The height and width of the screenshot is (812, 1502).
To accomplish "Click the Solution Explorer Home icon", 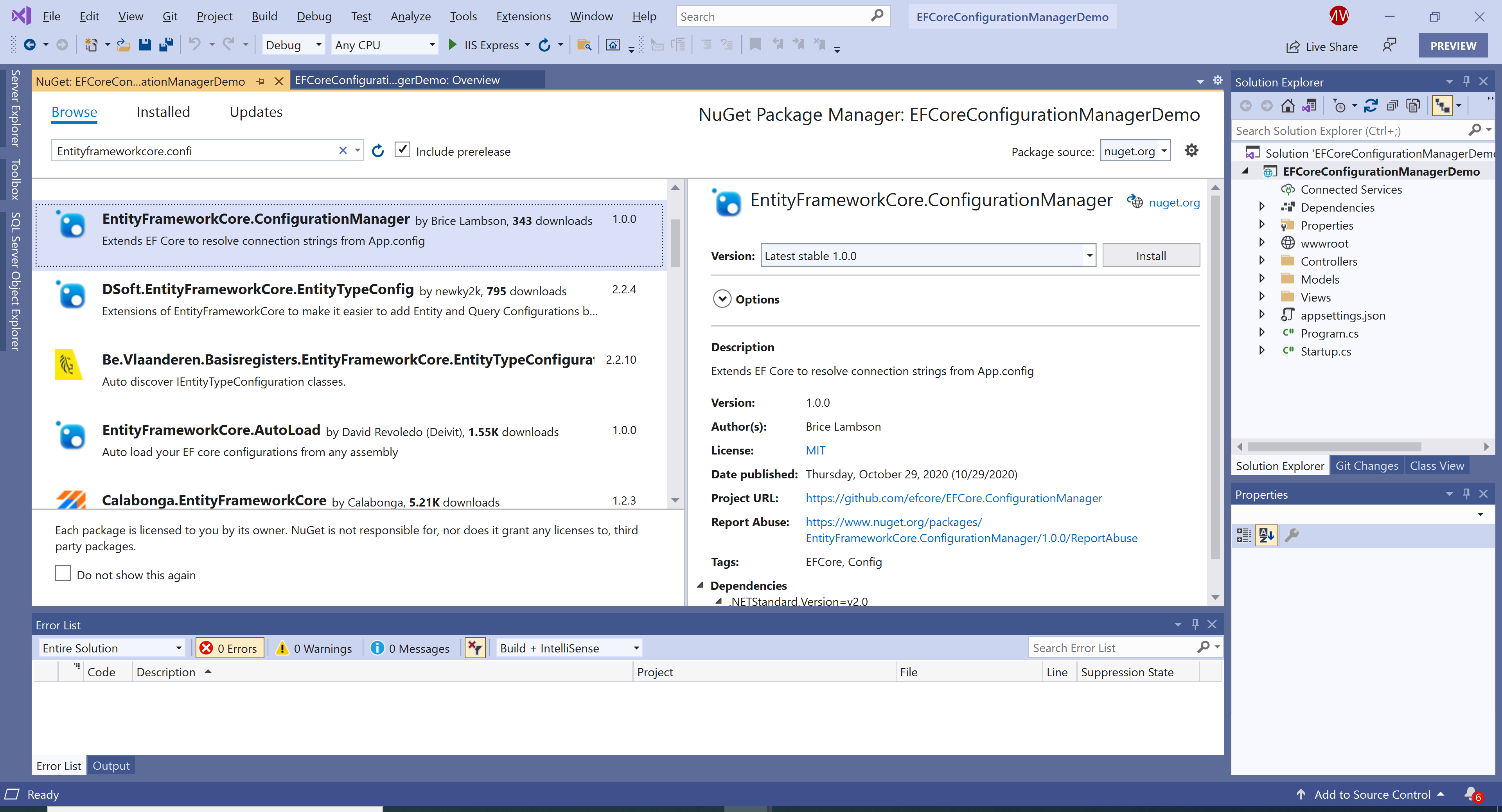I will [1287, 106].
